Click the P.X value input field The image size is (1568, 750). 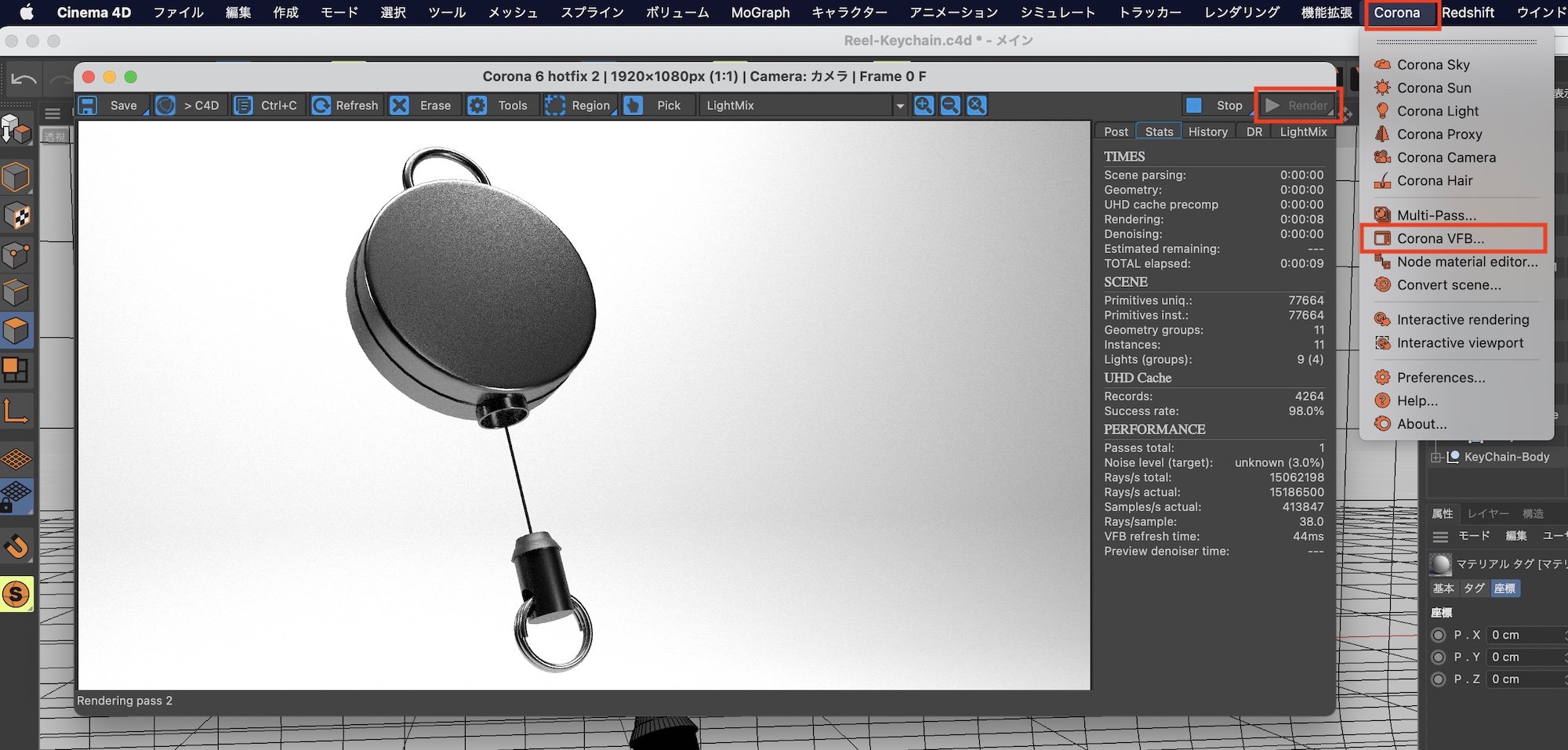pyautogui.click(x=1525, y=635)
